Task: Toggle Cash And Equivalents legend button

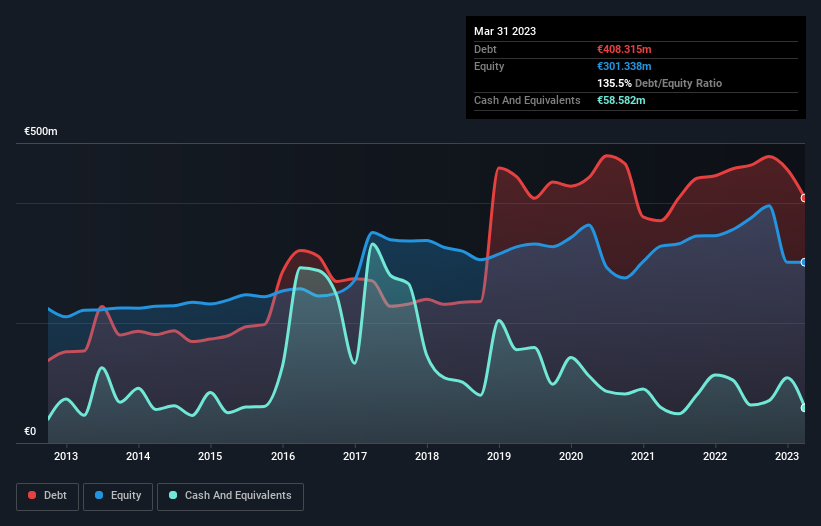Action: [x=230, y=496]
